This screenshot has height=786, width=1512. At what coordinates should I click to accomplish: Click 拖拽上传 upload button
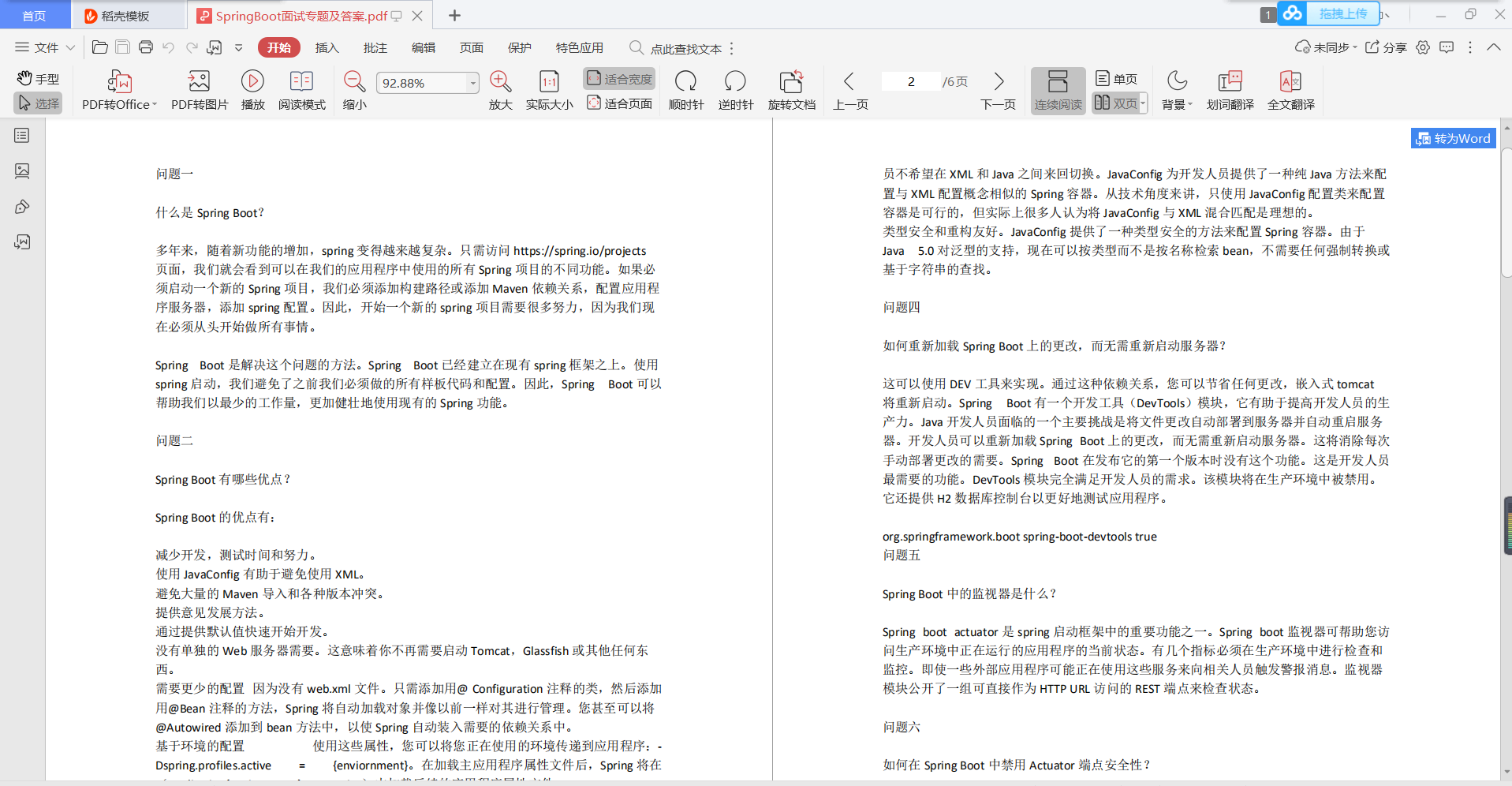[1330, 13]
